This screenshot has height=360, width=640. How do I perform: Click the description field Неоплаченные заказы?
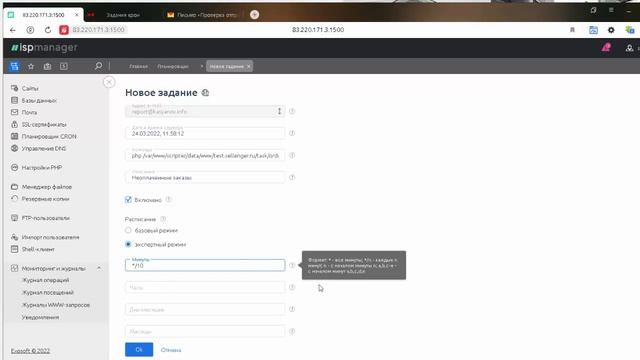205,177
